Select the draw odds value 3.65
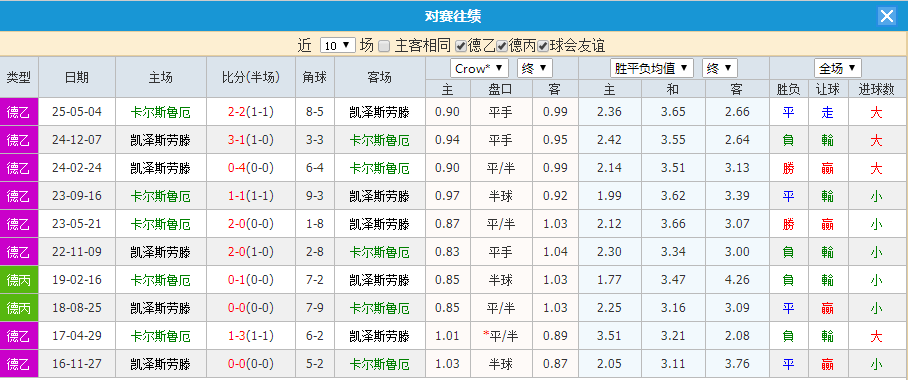908x380 pixels. coord(673,112)
